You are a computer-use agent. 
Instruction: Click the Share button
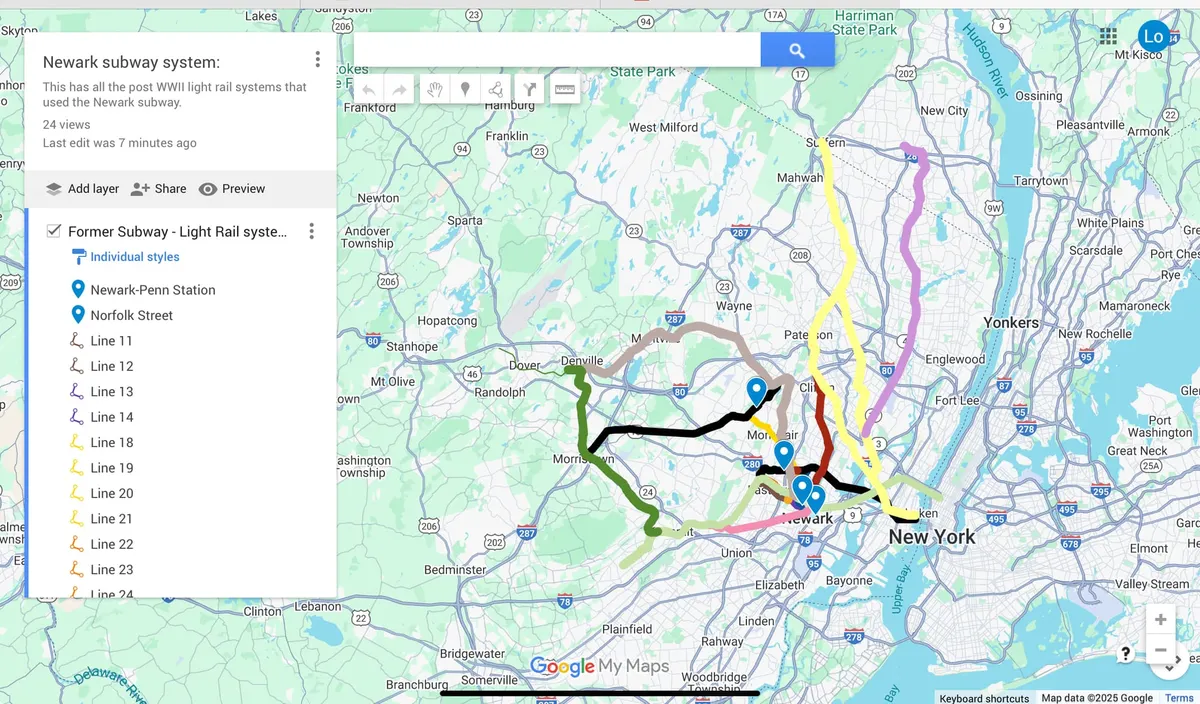pos(159,188)
